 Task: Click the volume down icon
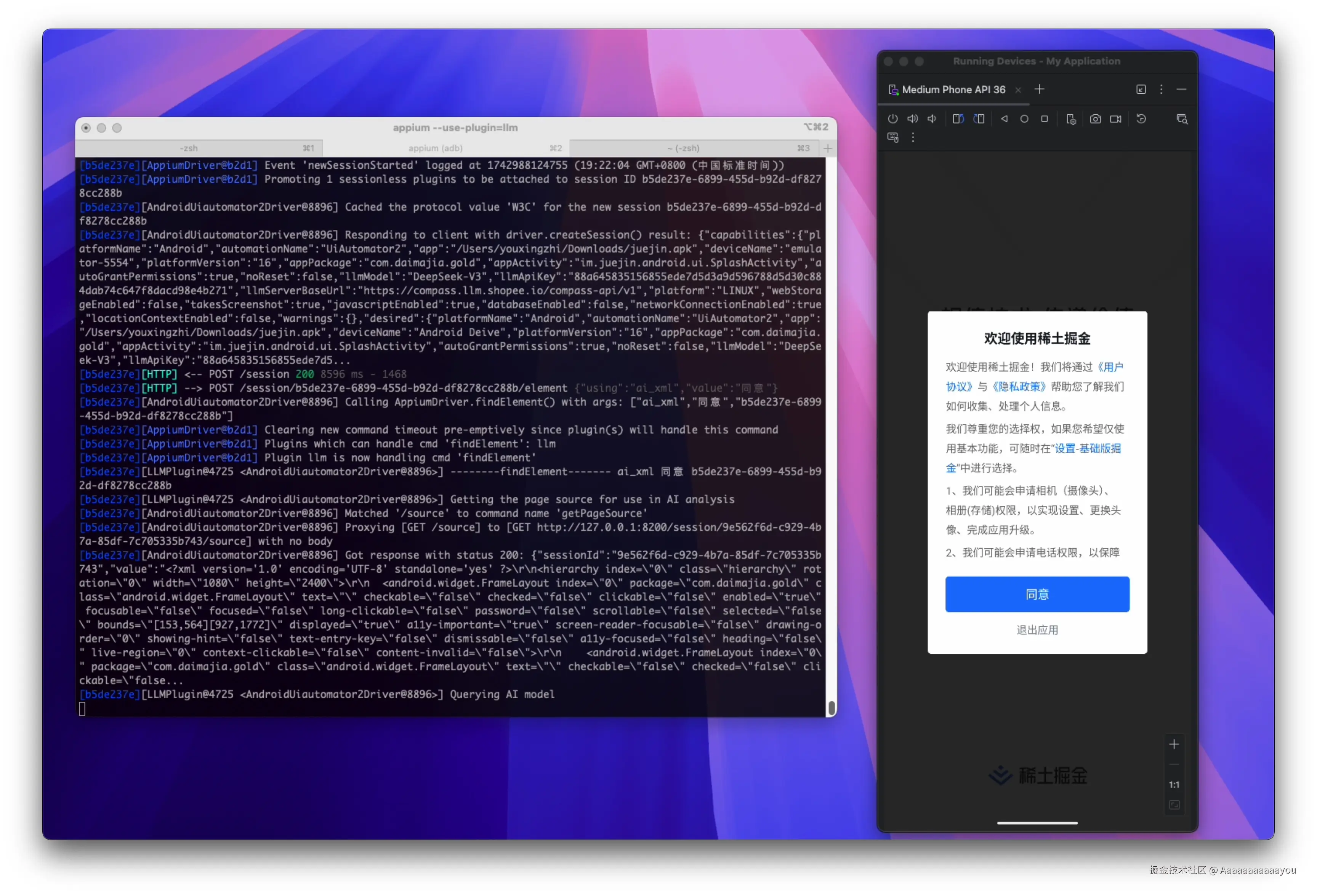coord(932,119)
